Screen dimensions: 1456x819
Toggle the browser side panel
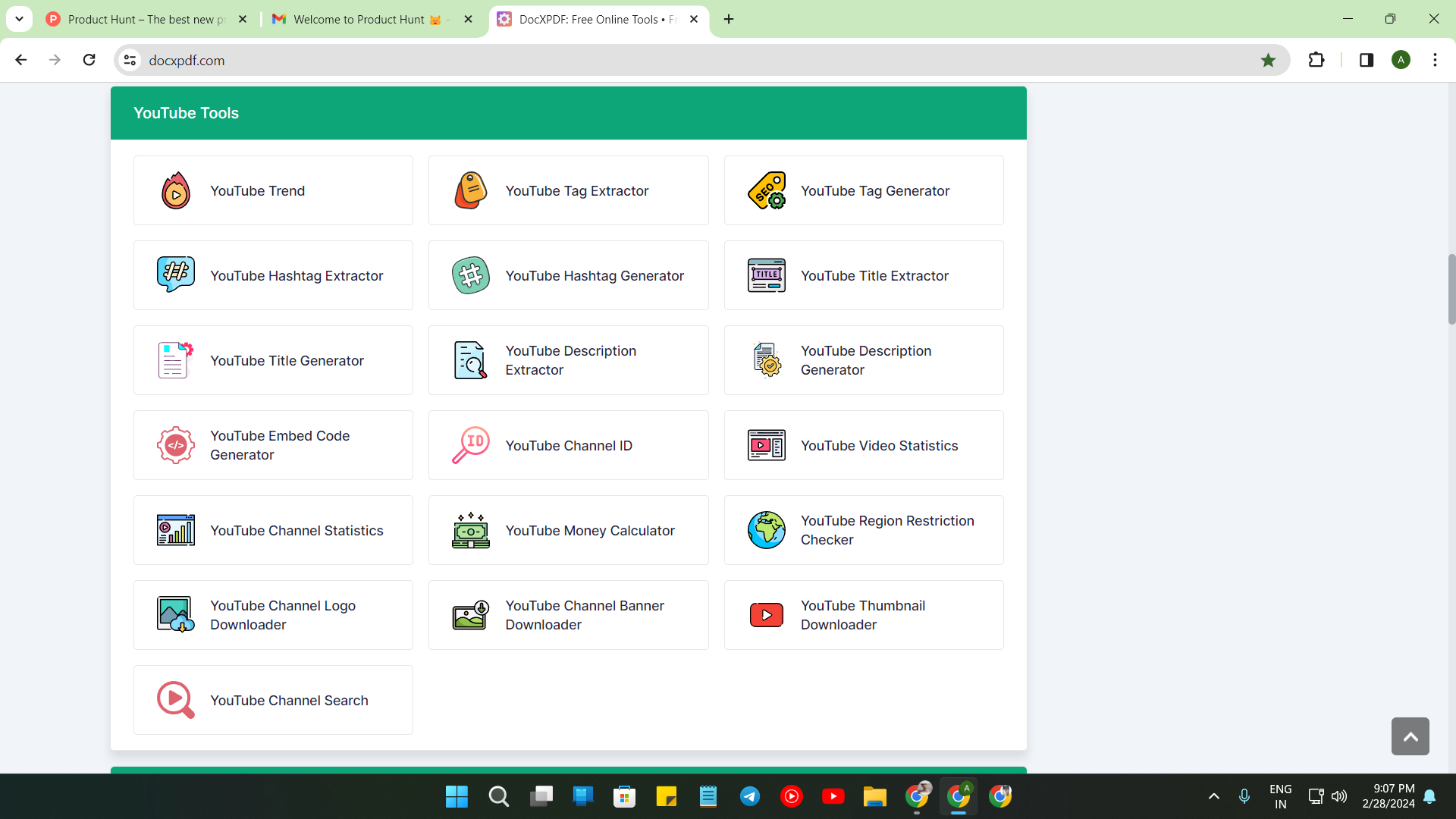(1367, 60)
